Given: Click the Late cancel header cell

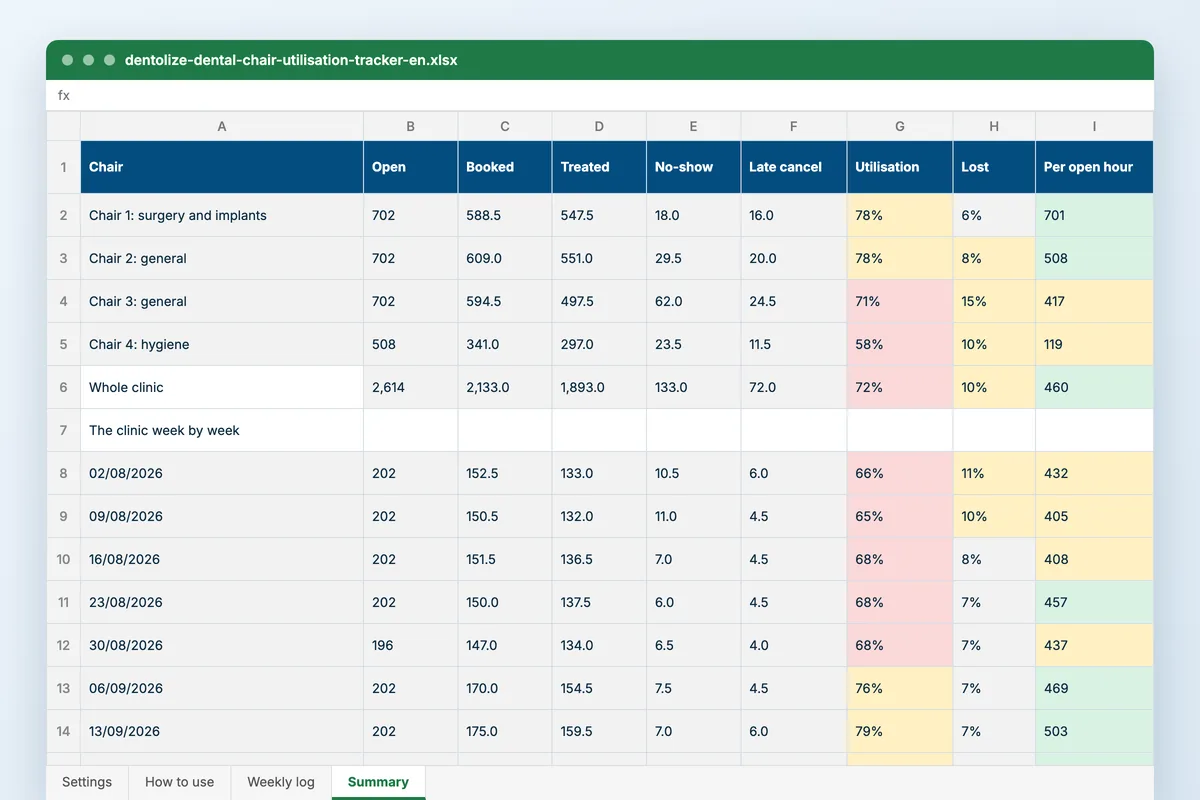Looking at the screenshot, I should pyautogui.click(x=794, y=167).
